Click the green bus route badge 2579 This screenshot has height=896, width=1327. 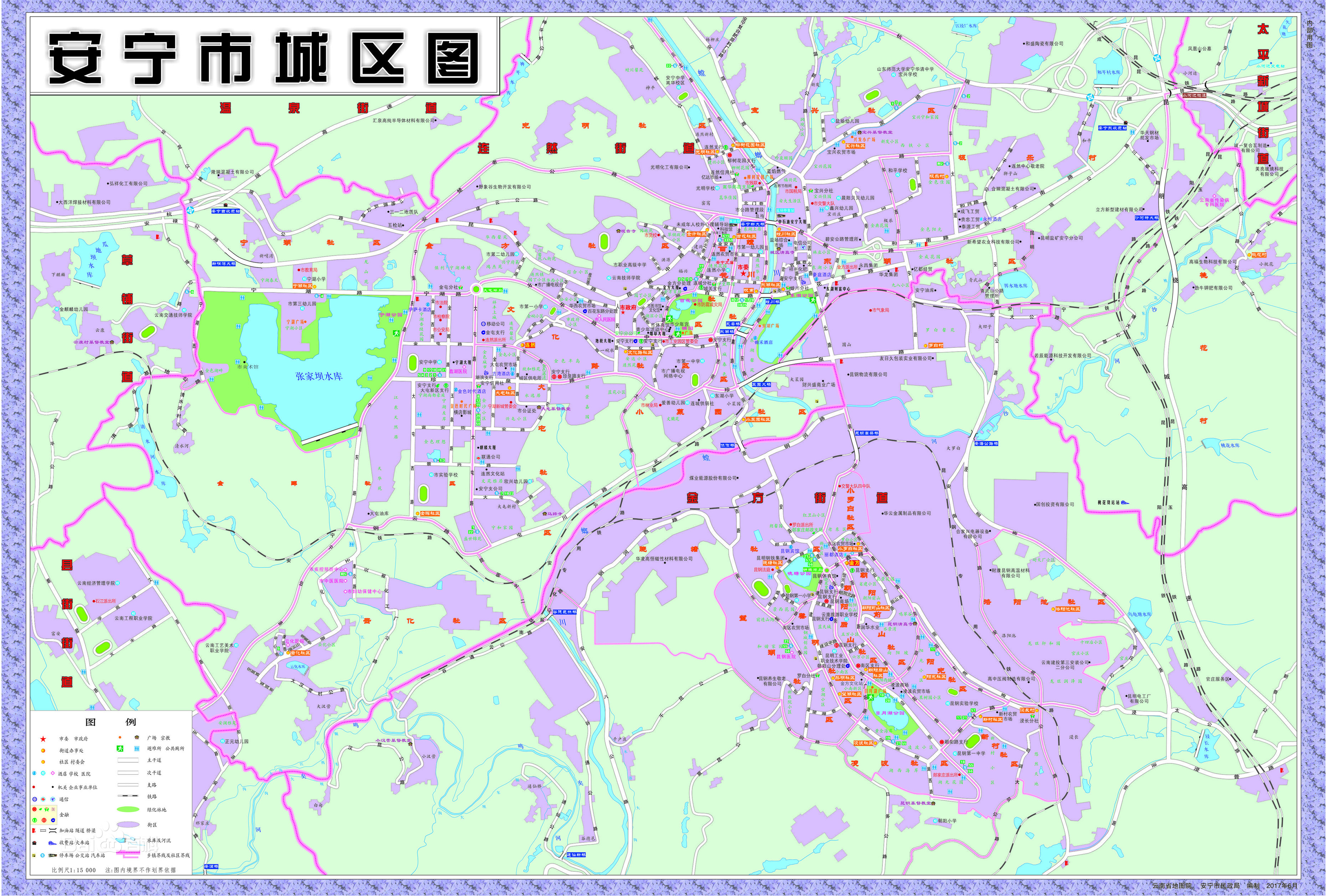pyautogui.click(x=685, y=280)
